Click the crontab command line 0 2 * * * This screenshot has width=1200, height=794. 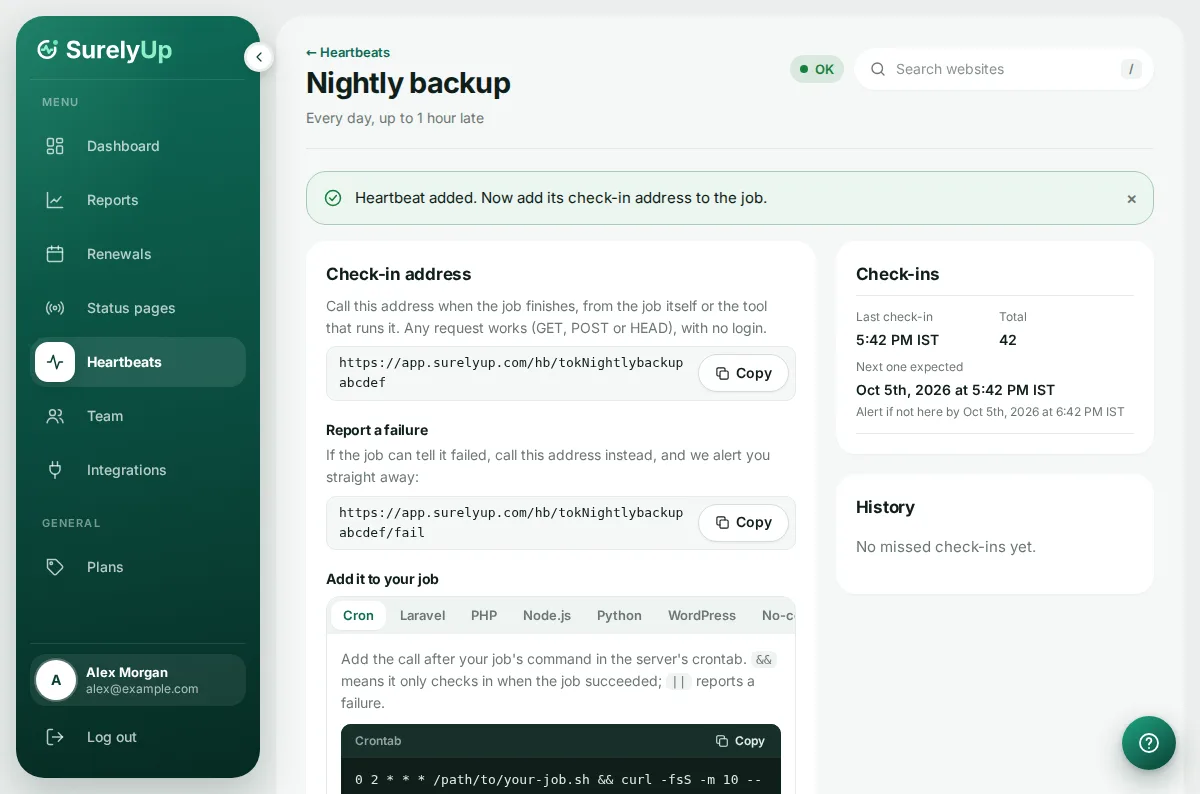click(x=560, y=779)
